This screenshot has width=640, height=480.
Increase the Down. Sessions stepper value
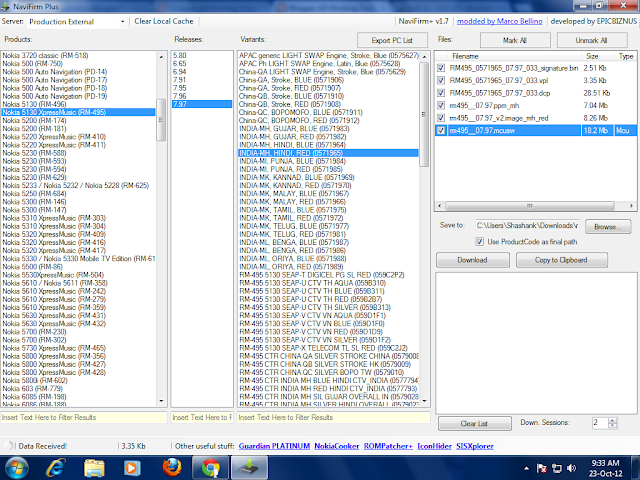pos(612,420)
